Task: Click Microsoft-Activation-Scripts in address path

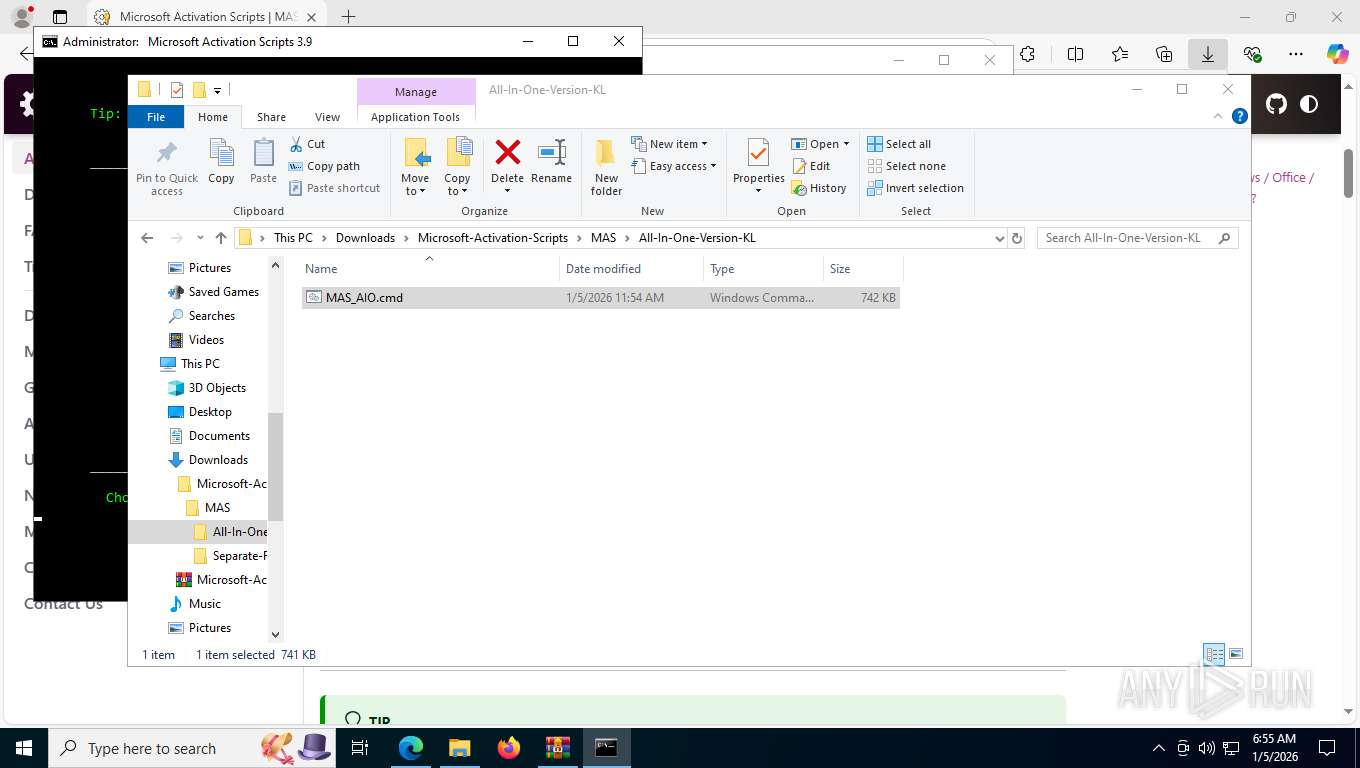Action: pyautogui.click(x=493, y=238)
